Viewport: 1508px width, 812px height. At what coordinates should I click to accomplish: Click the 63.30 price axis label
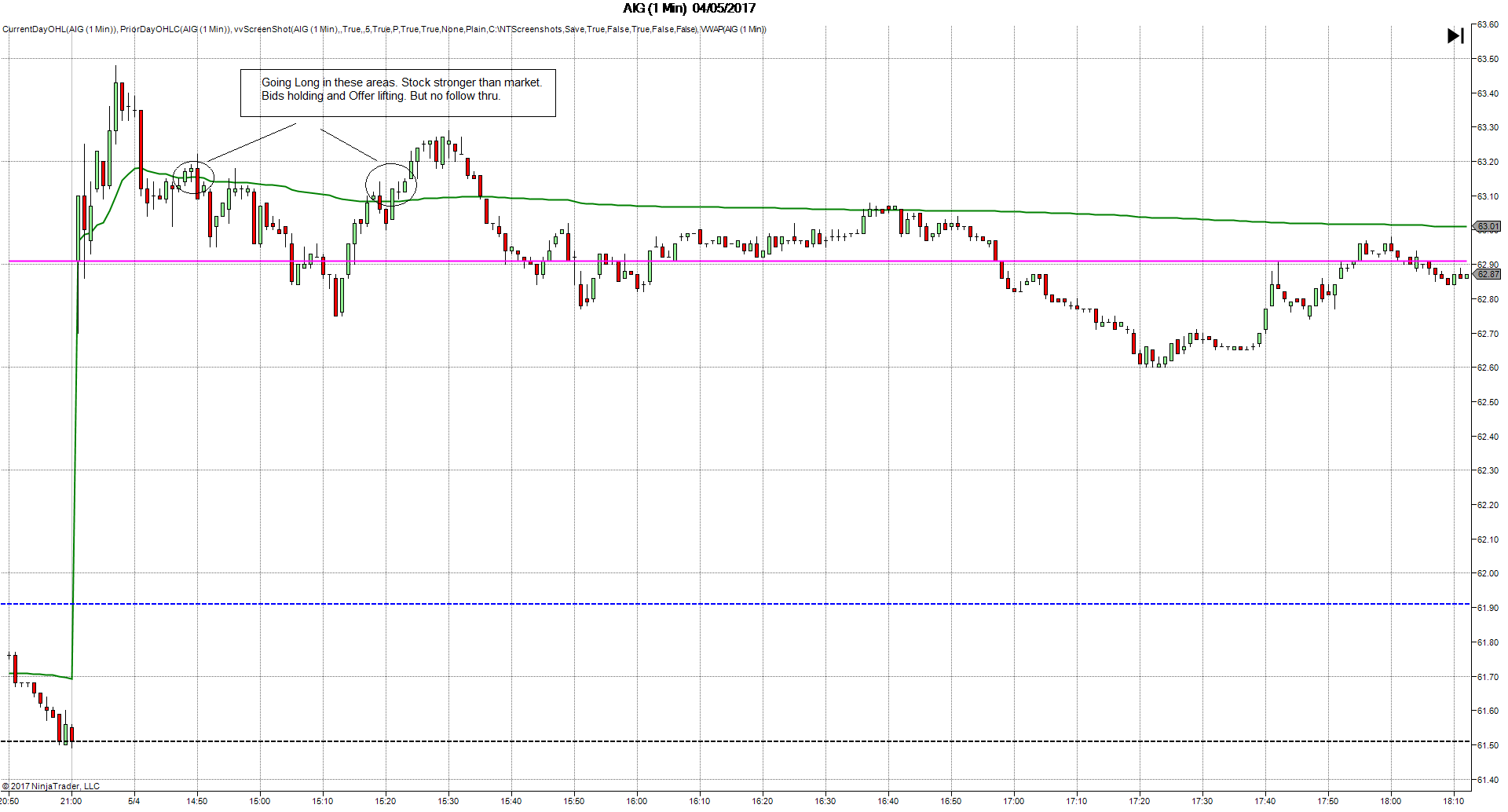pos(1488,127)
